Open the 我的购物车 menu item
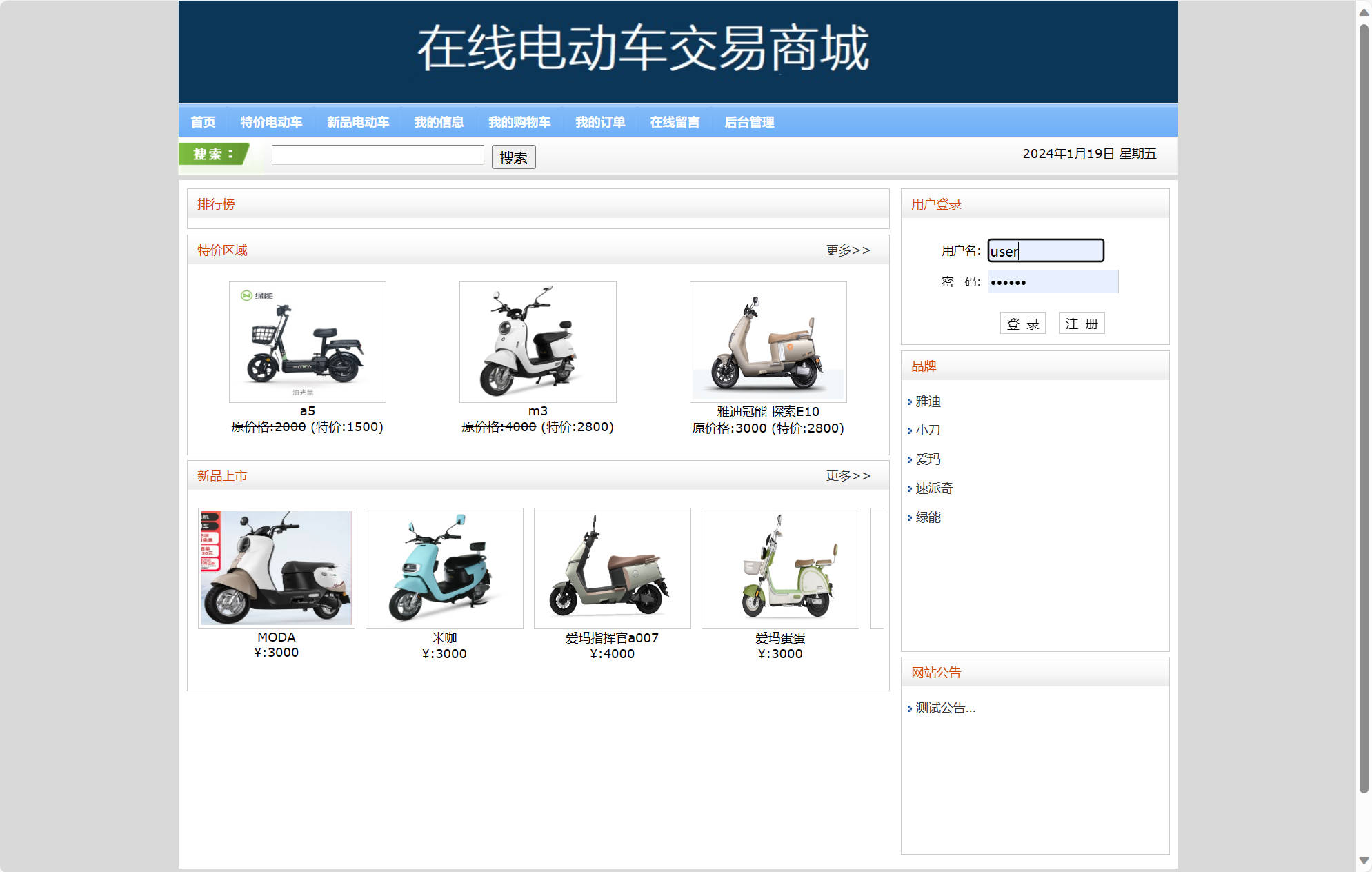The image size is (1372, 872). (519, 122)
